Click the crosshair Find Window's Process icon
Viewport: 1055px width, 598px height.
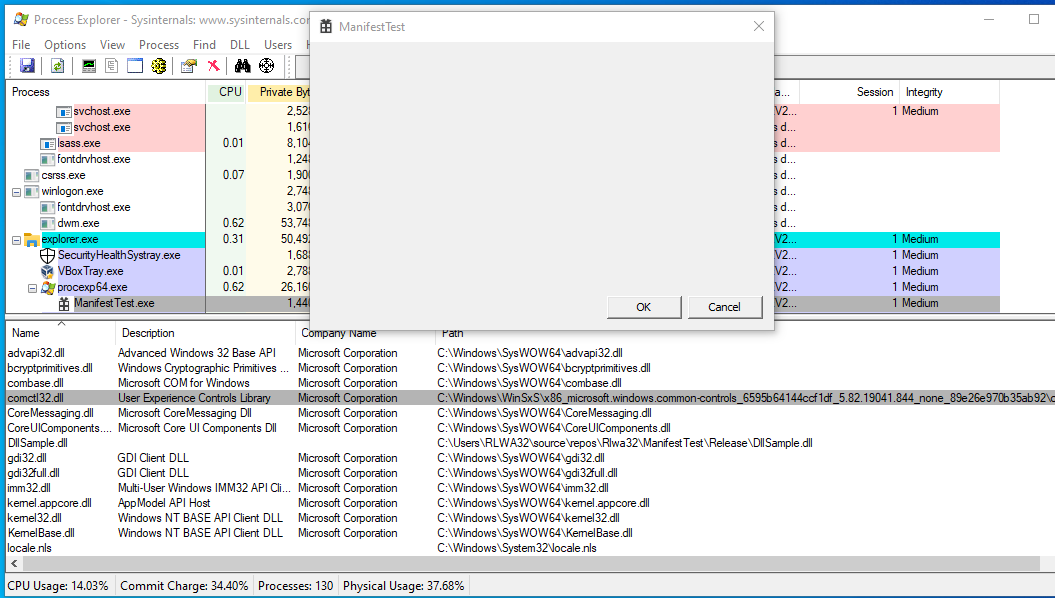tap(266, 66)
